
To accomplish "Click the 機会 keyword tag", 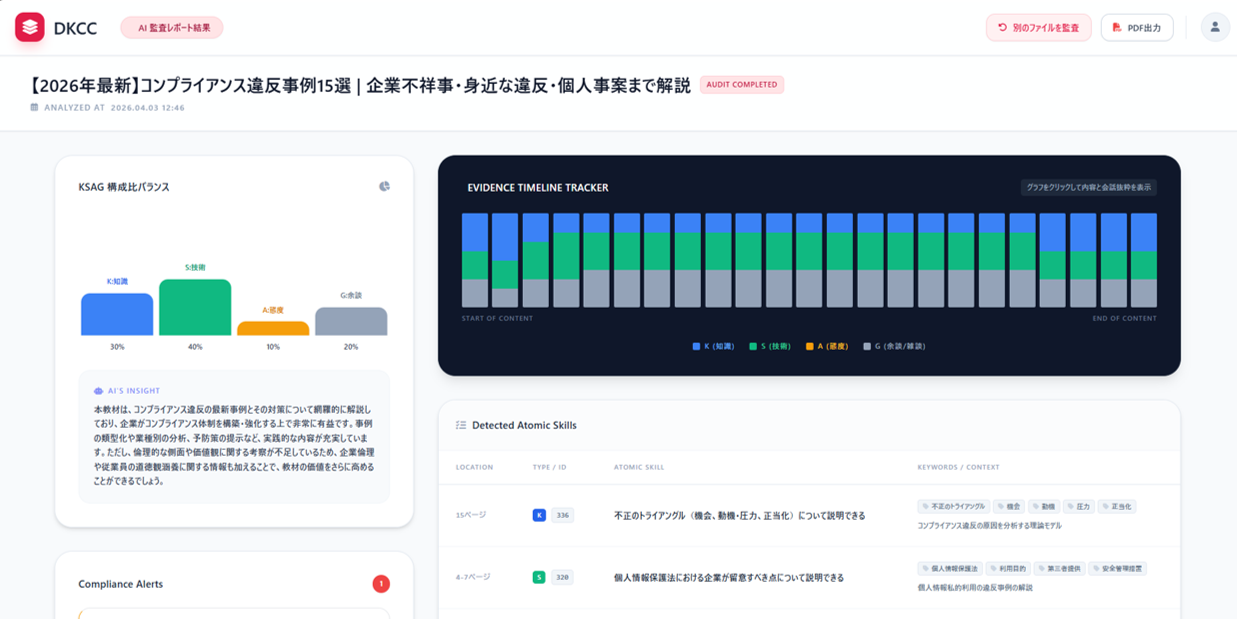I will [x=1009, y=507].
